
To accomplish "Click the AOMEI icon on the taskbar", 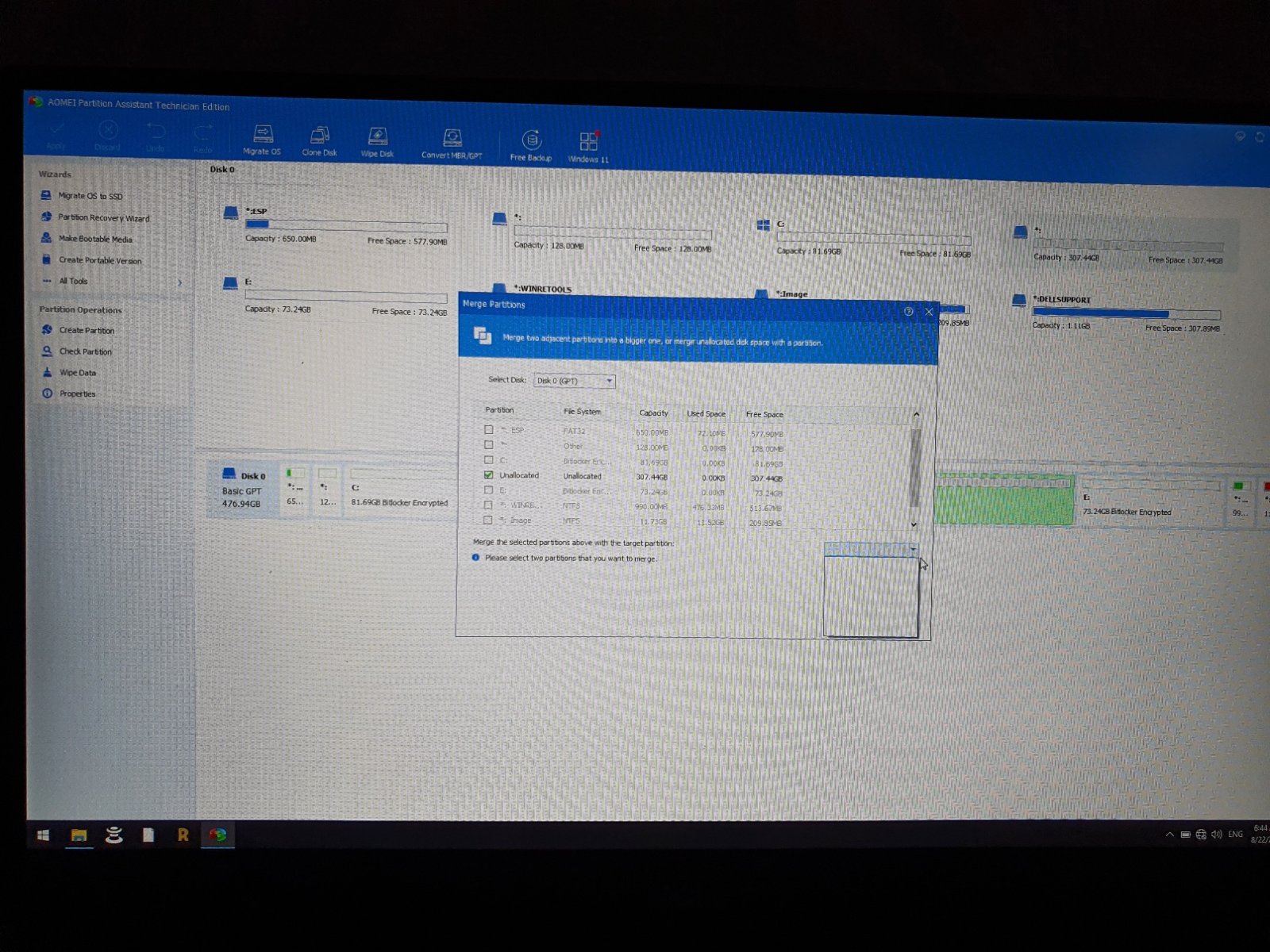I will (x=217, y=835).
